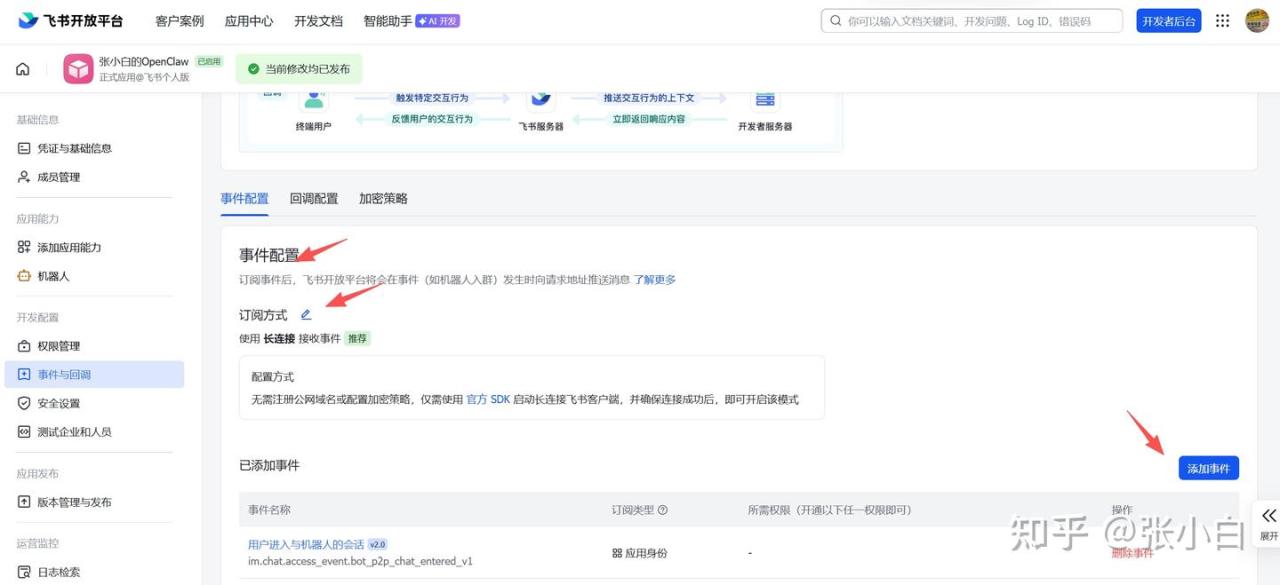
Task: Click the 飞书开放平台 logo
Action: point(70,21)
